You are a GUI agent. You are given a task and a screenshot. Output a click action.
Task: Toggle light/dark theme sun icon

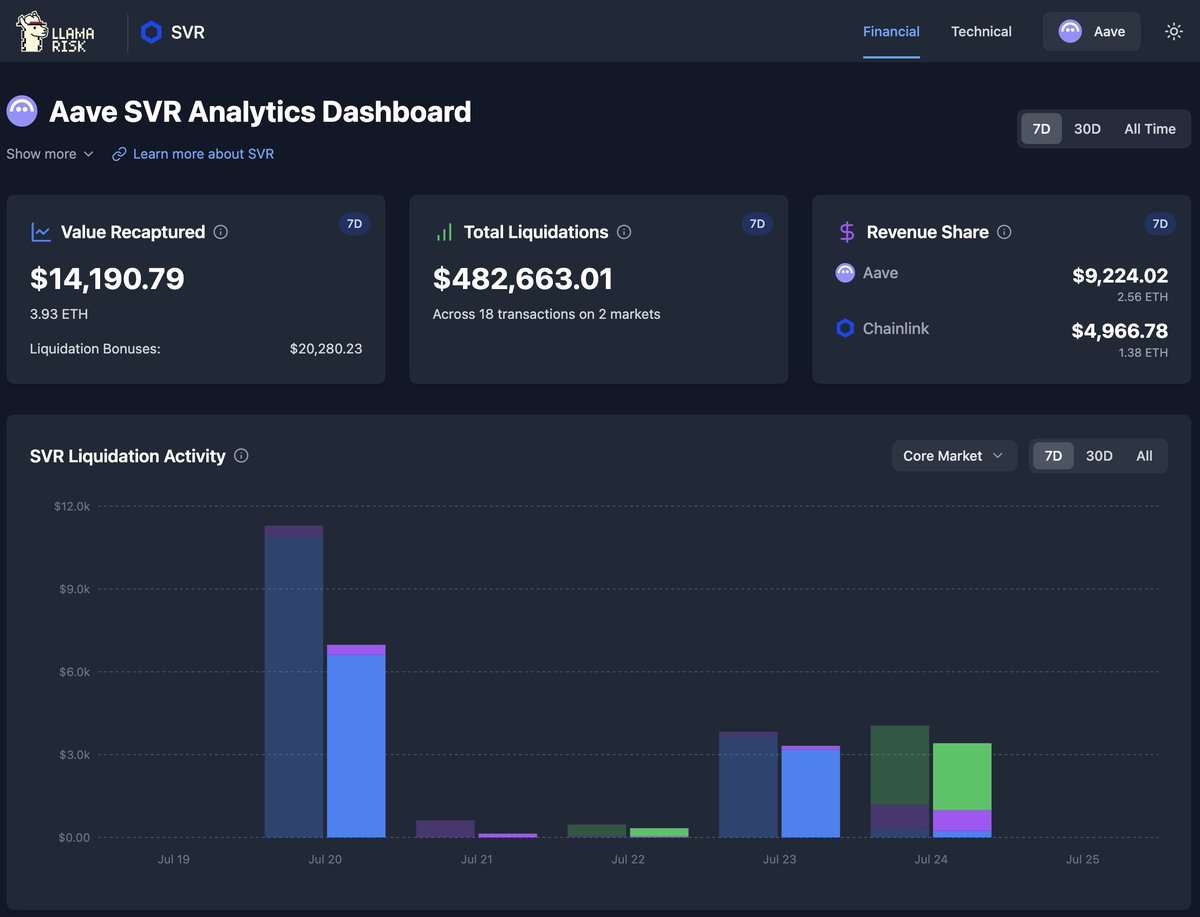(x=1174, y=31)
